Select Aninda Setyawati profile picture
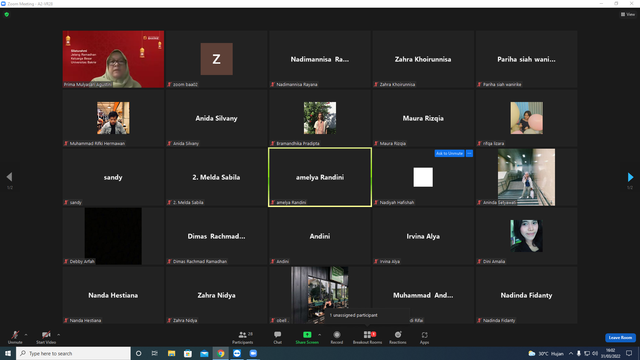This screenshot has width=640, height=360. click(527, 177)
